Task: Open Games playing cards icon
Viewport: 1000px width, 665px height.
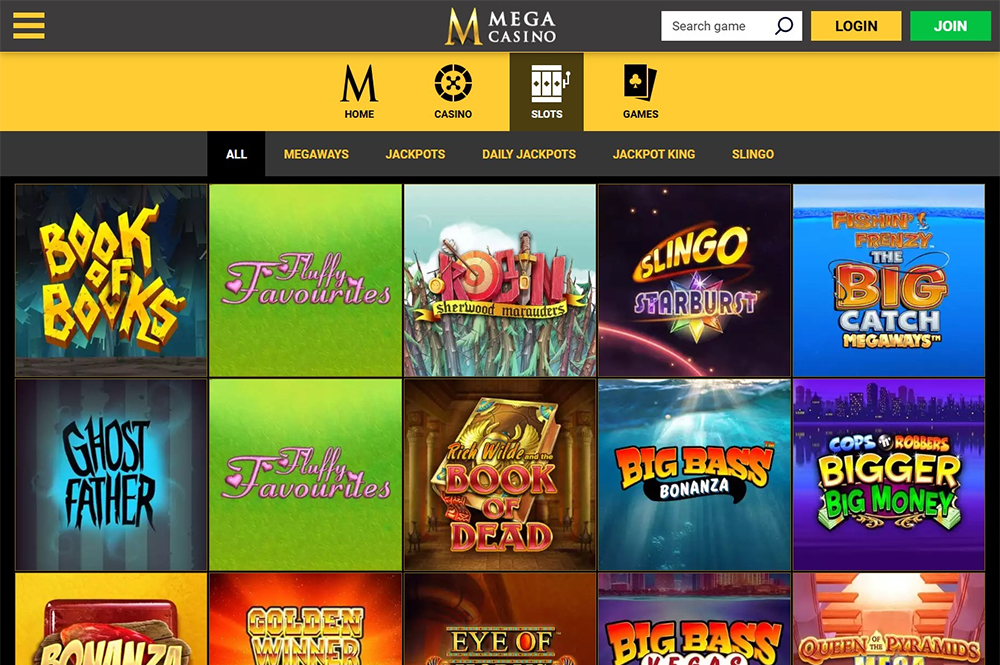Action: click(640, 82)
